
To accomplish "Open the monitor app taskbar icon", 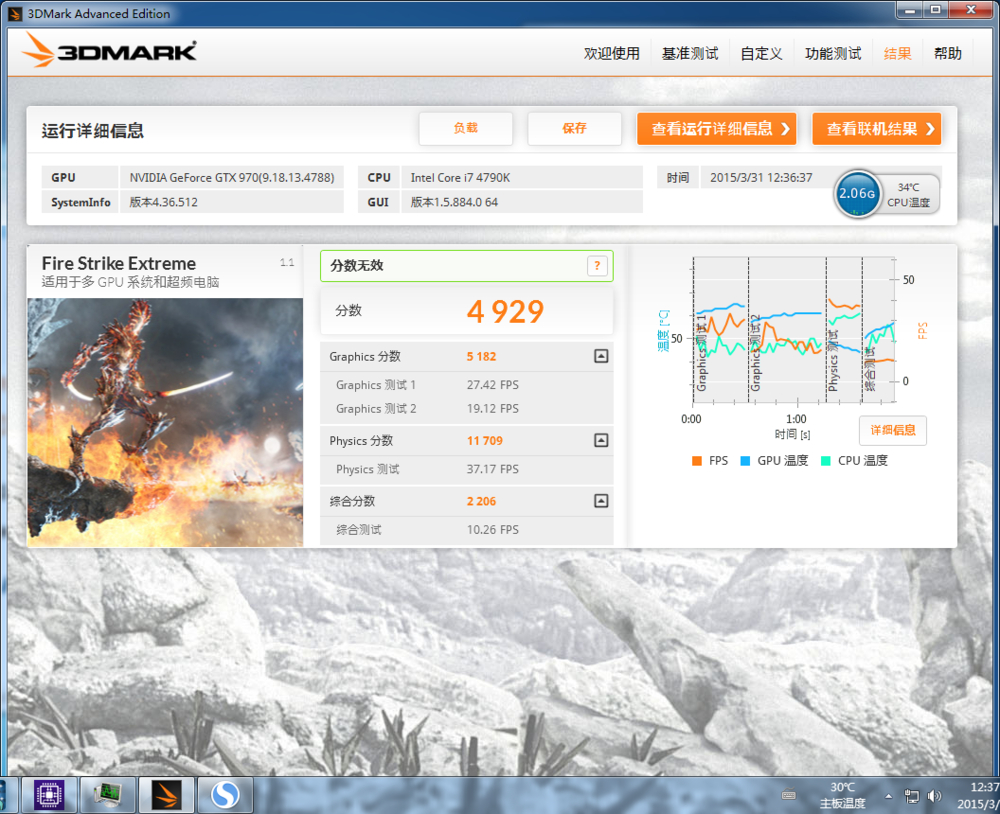I will [x=107, y=795].
